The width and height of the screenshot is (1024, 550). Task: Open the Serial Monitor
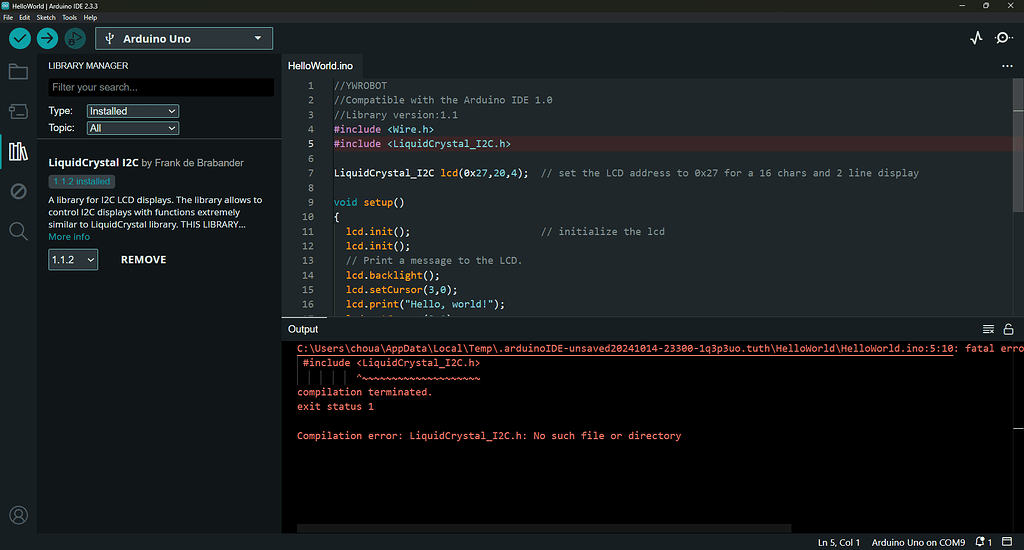pyautogui.click(x=1003, y=38)
